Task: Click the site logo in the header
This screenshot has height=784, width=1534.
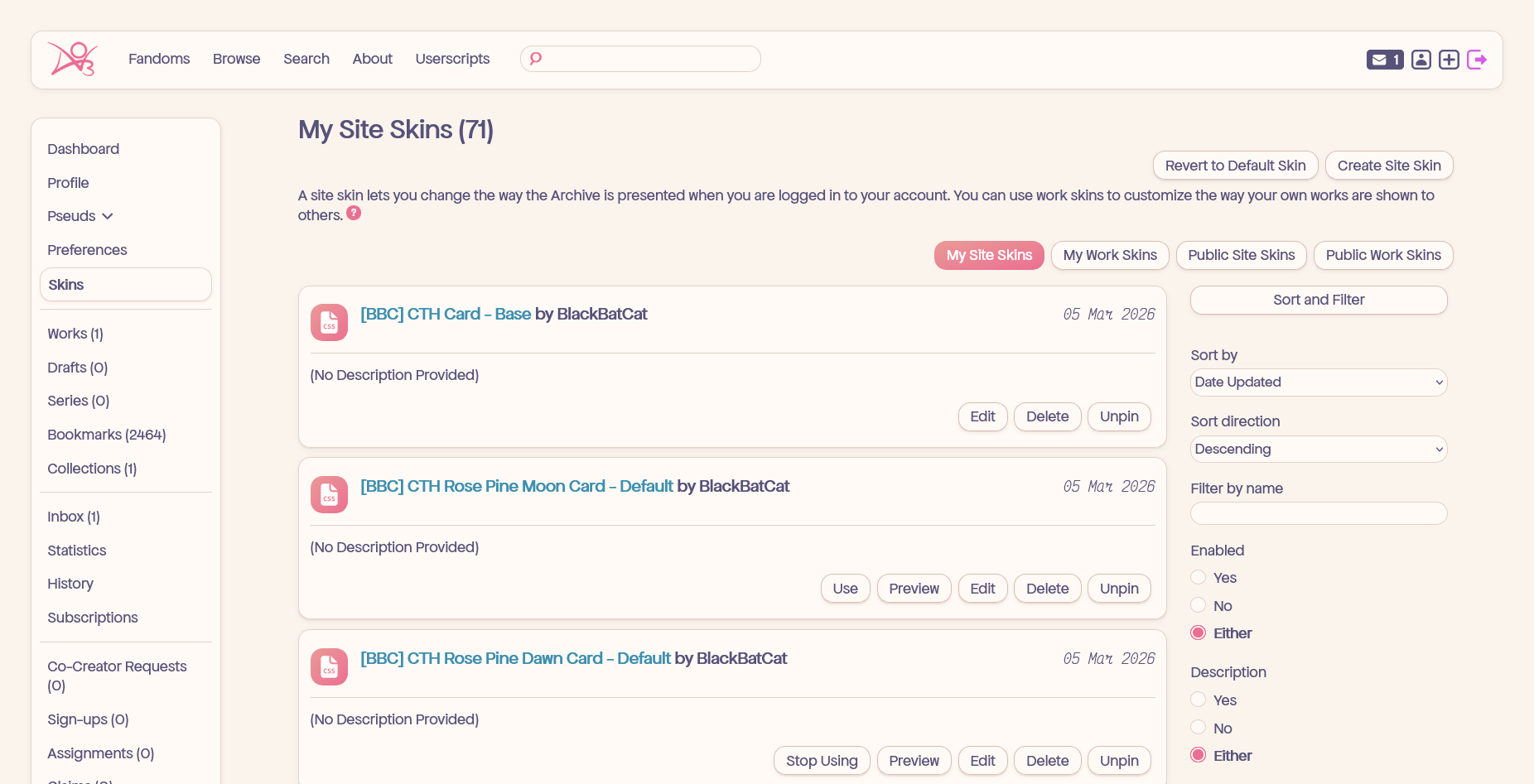Action: click(x=73, y=59)
